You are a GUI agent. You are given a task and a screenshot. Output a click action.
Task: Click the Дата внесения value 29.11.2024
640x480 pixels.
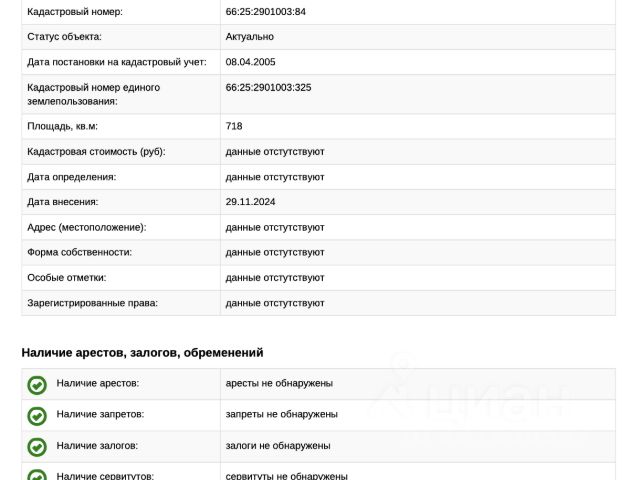(x=251, y=202)
